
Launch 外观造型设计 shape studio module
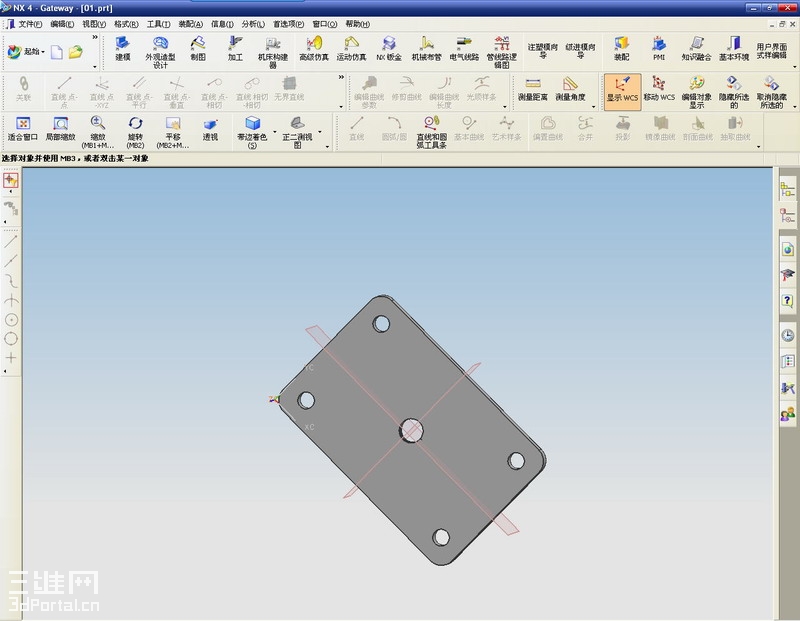tap(160, 52)
